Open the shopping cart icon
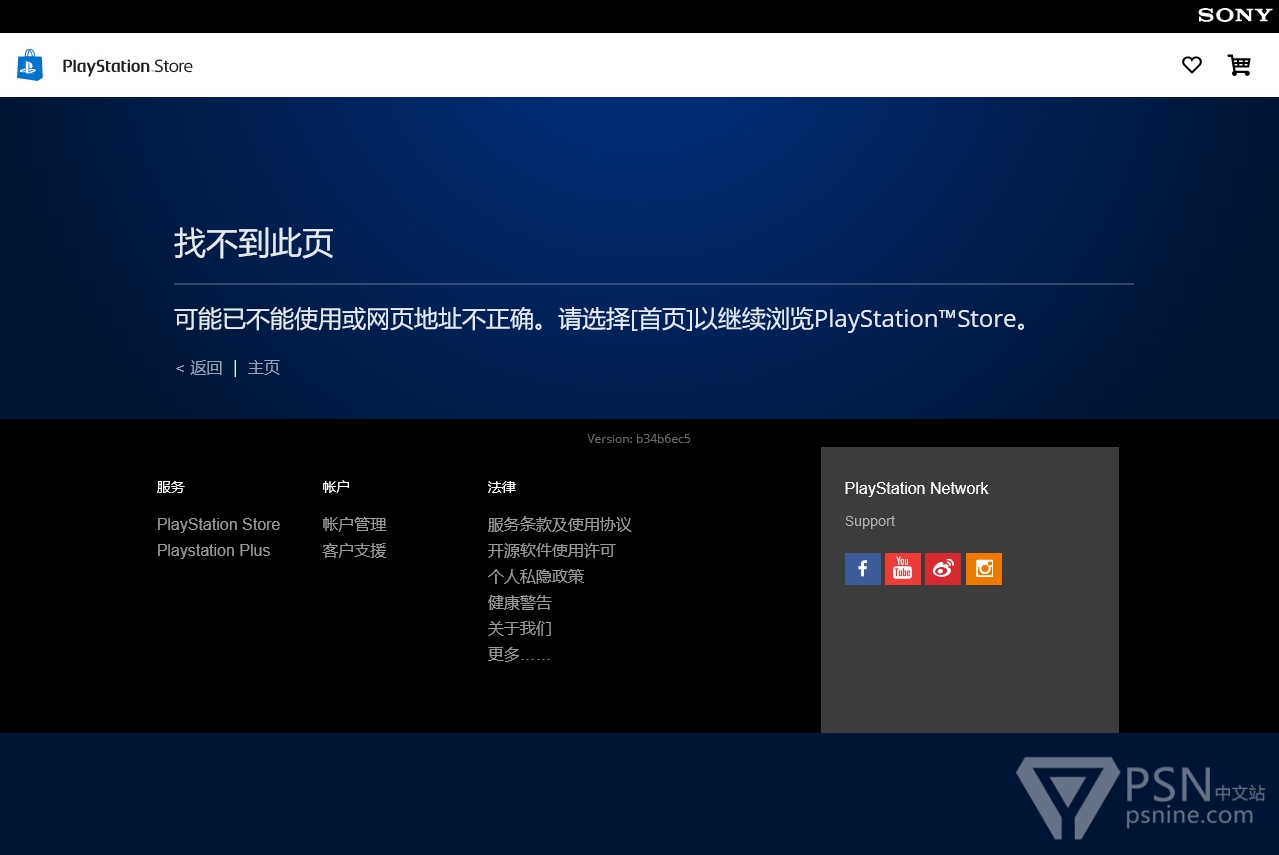Image resolution: width=1279 pixels, height=855 pixels. click(x=1239, y=65)
